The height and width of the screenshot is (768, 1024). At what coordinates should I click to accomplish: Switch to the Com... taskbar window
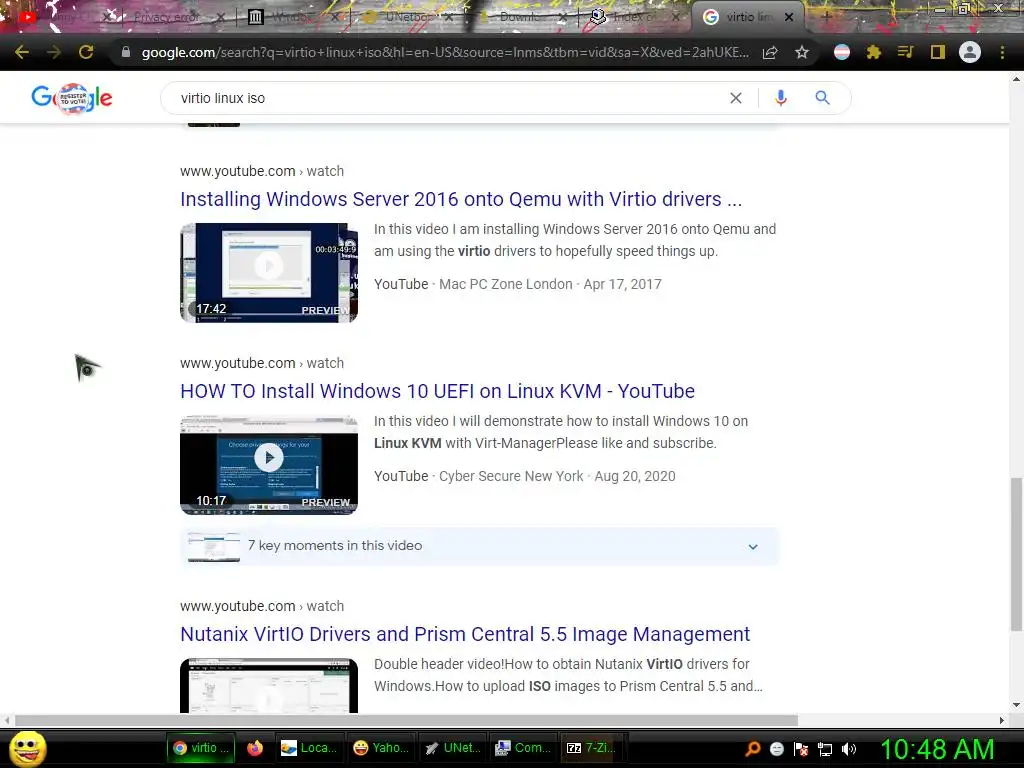(522, 748)
